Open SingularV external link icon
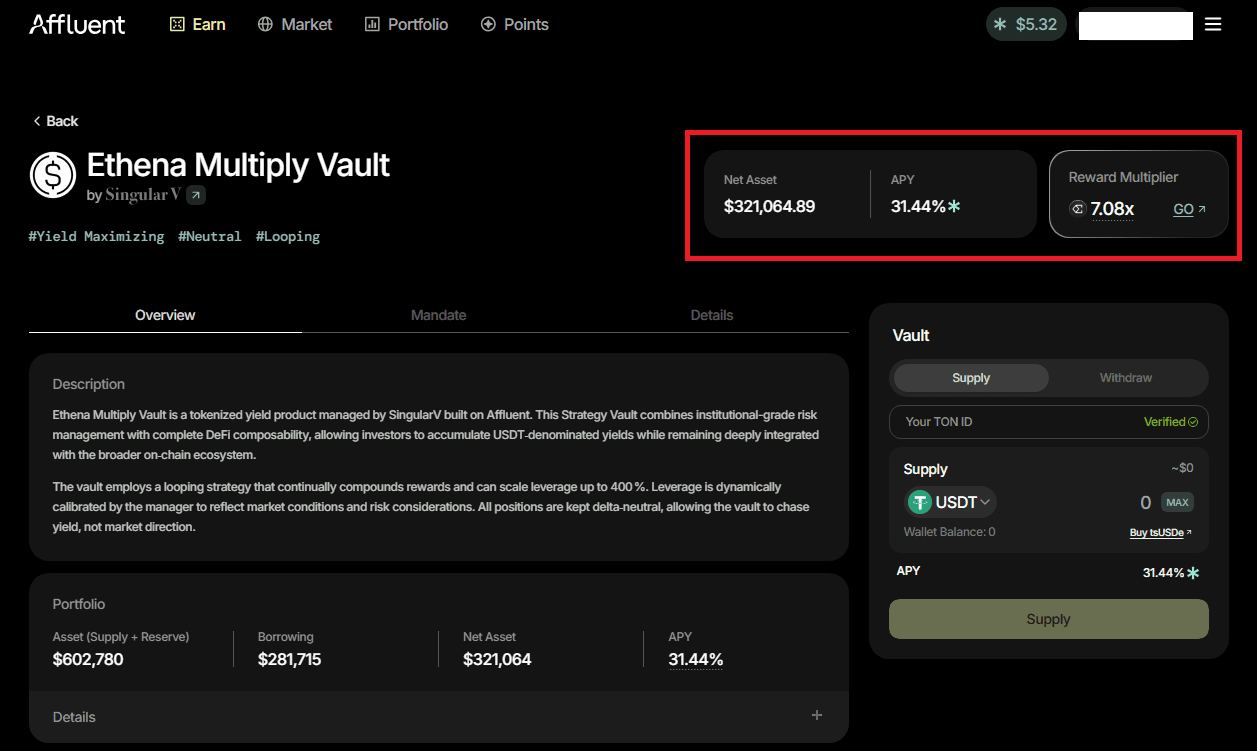The width and height of the screenshot is (1257, 751). [x=196, y=195]
